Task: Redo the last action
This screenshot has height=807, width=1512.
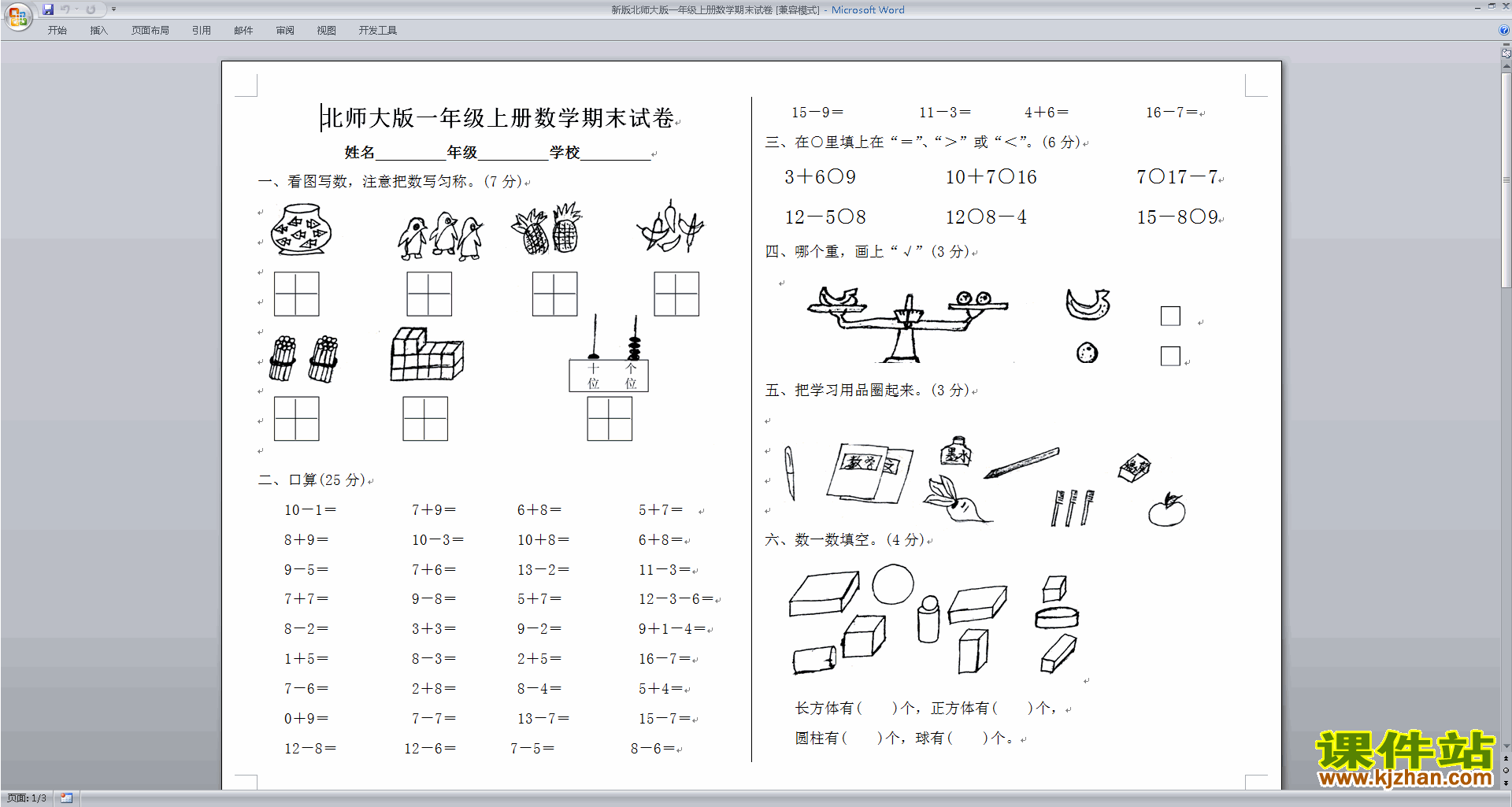Action: click(91, 9)
